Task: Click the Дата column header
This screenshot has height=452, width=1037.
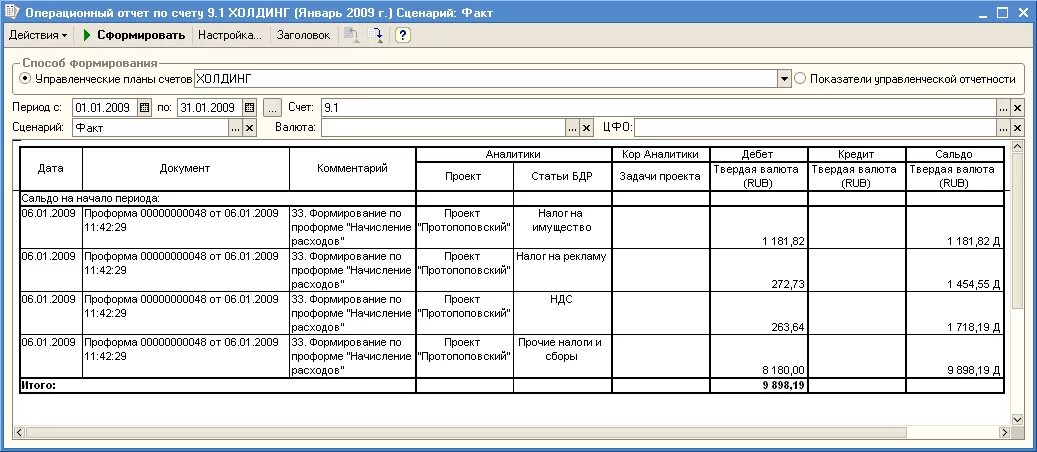Action: pyautogui.click(x=51, y=169)
